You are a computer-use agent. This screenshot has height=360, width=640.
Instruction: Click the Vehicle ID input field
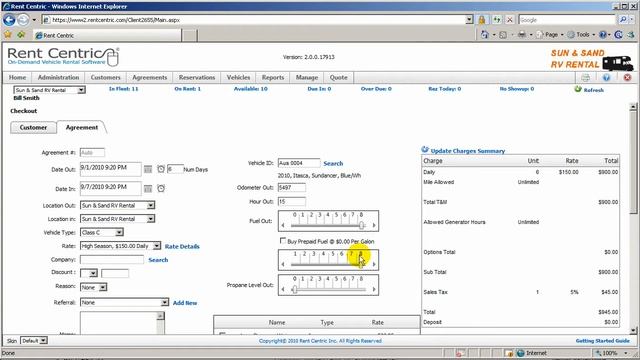(299, 163)
